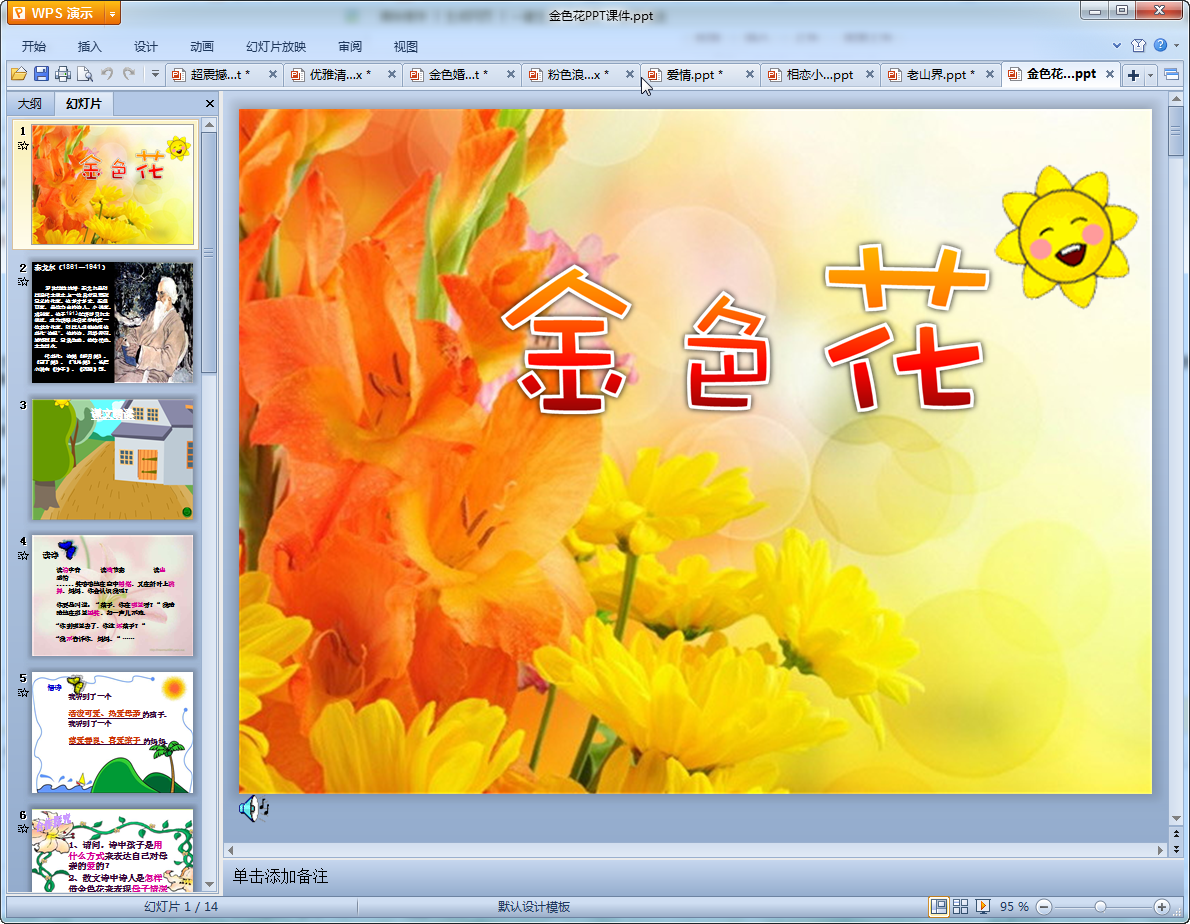Switch to the 相恋小 document tab
The image size is (1190, 924).
click(x=818, y=74)
